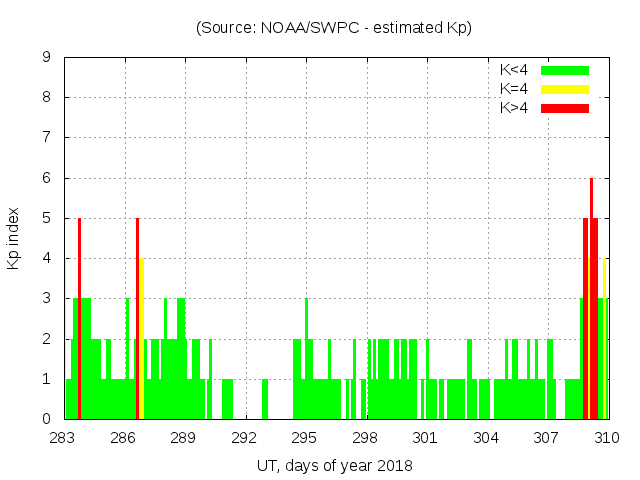The height and width of the screenshot is (480, 640).
Task: Click the red Kp 5 bar near day 287
Action: pos(137,320)
